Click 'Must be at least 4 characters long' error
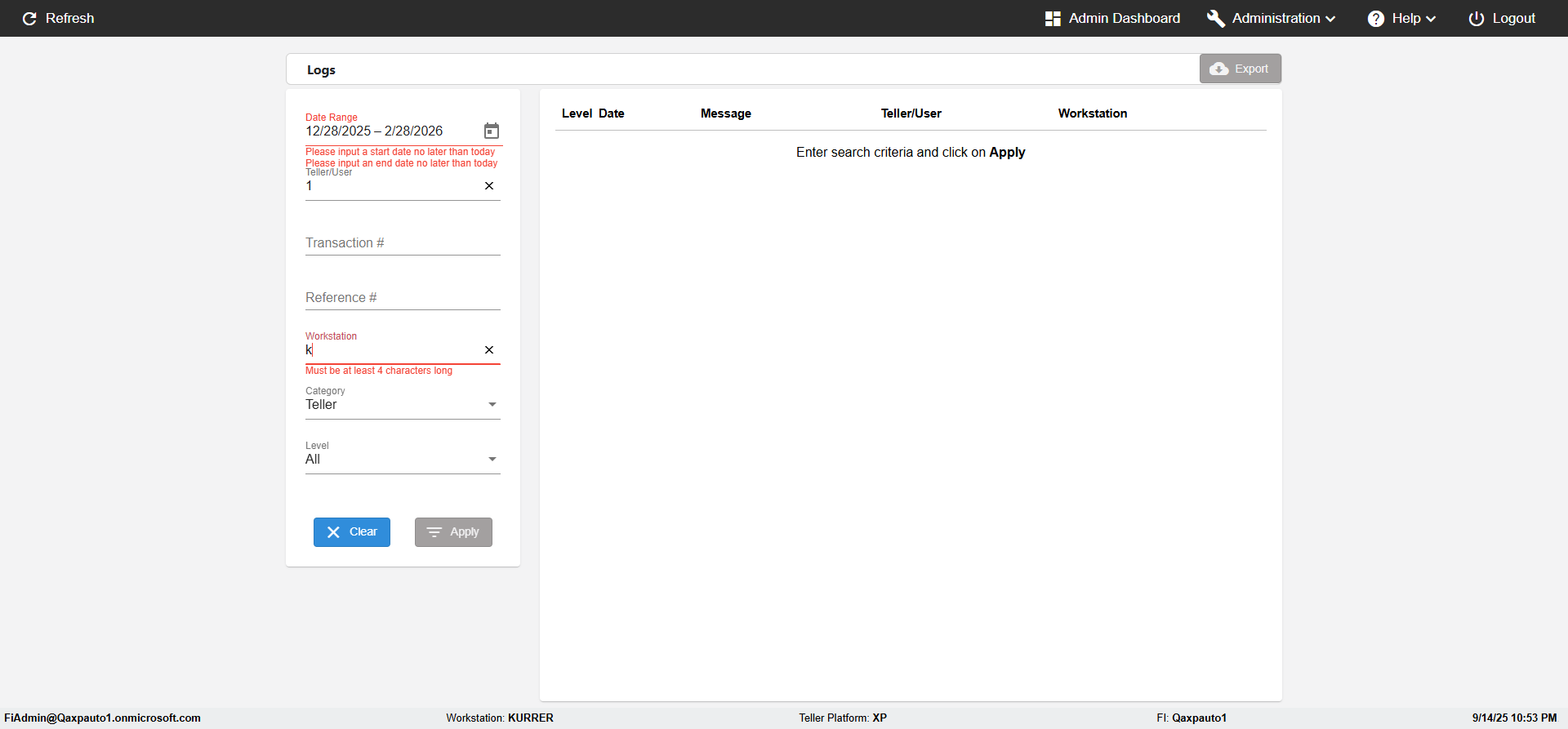 coord(379,371)
